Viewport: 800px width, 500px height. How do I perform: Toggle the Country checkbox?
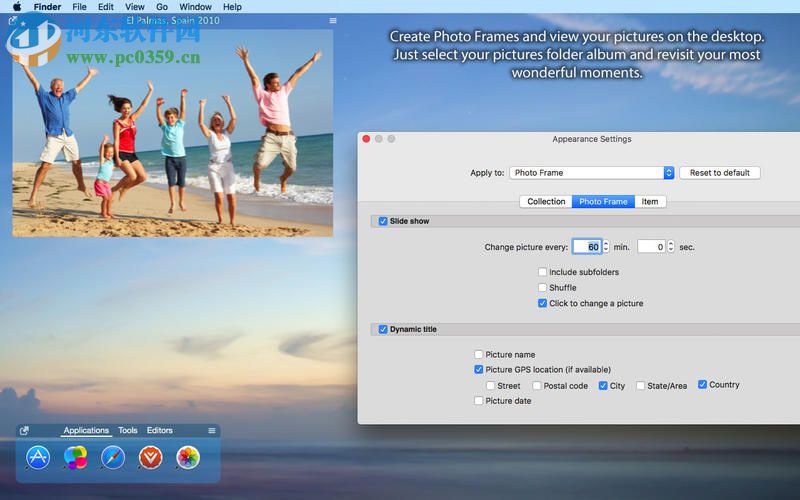pos(703,384)
